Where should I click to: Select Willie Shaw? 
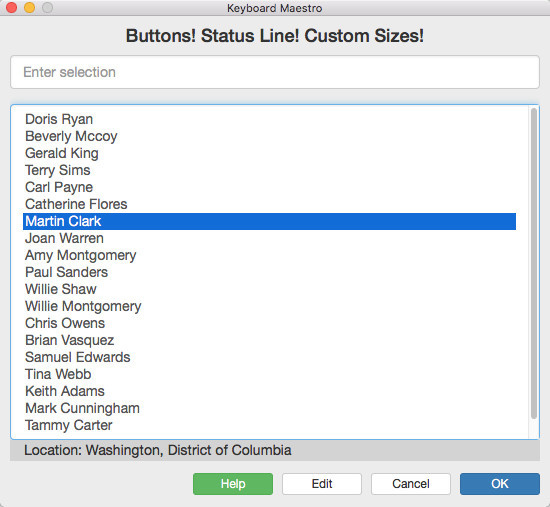pos(269,289)
